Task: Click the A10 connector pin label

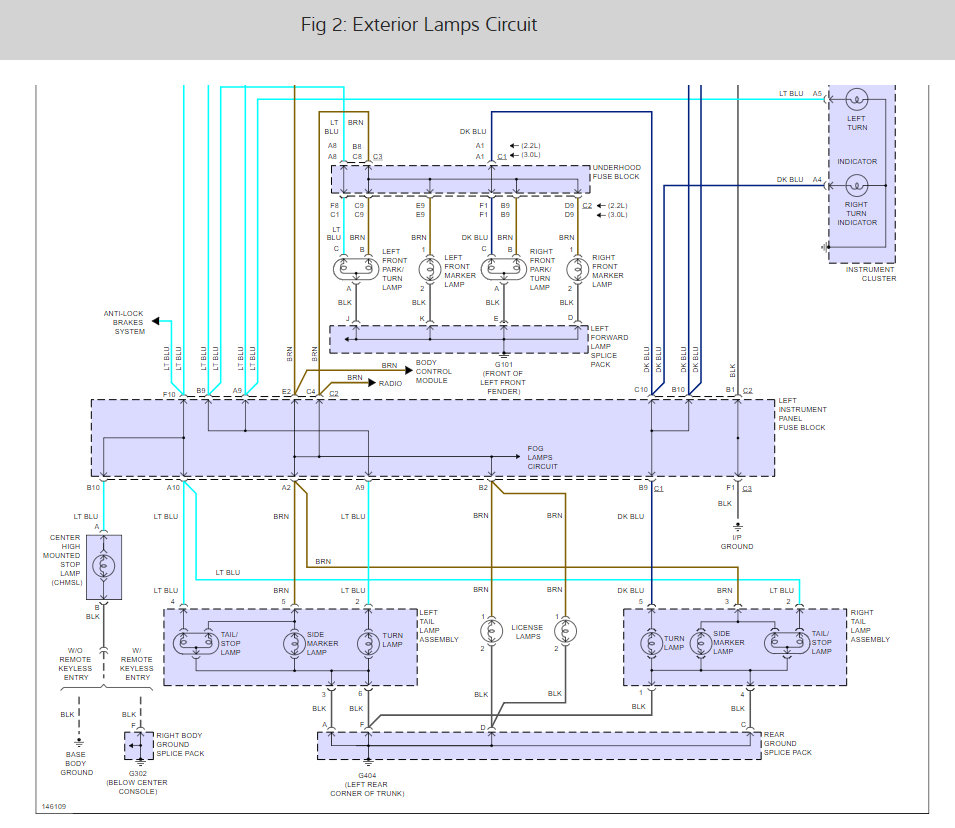Action: pyautogui.click(x=174, y=487)
